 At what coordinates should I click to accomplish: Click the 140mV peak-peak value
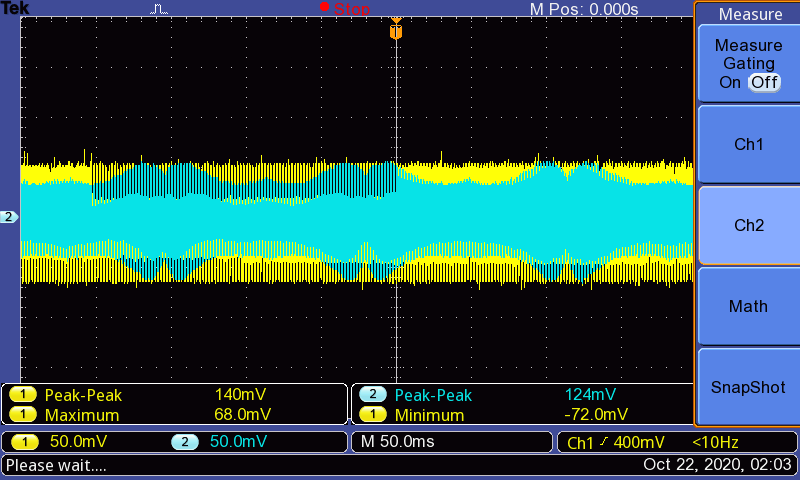[240, 394]
